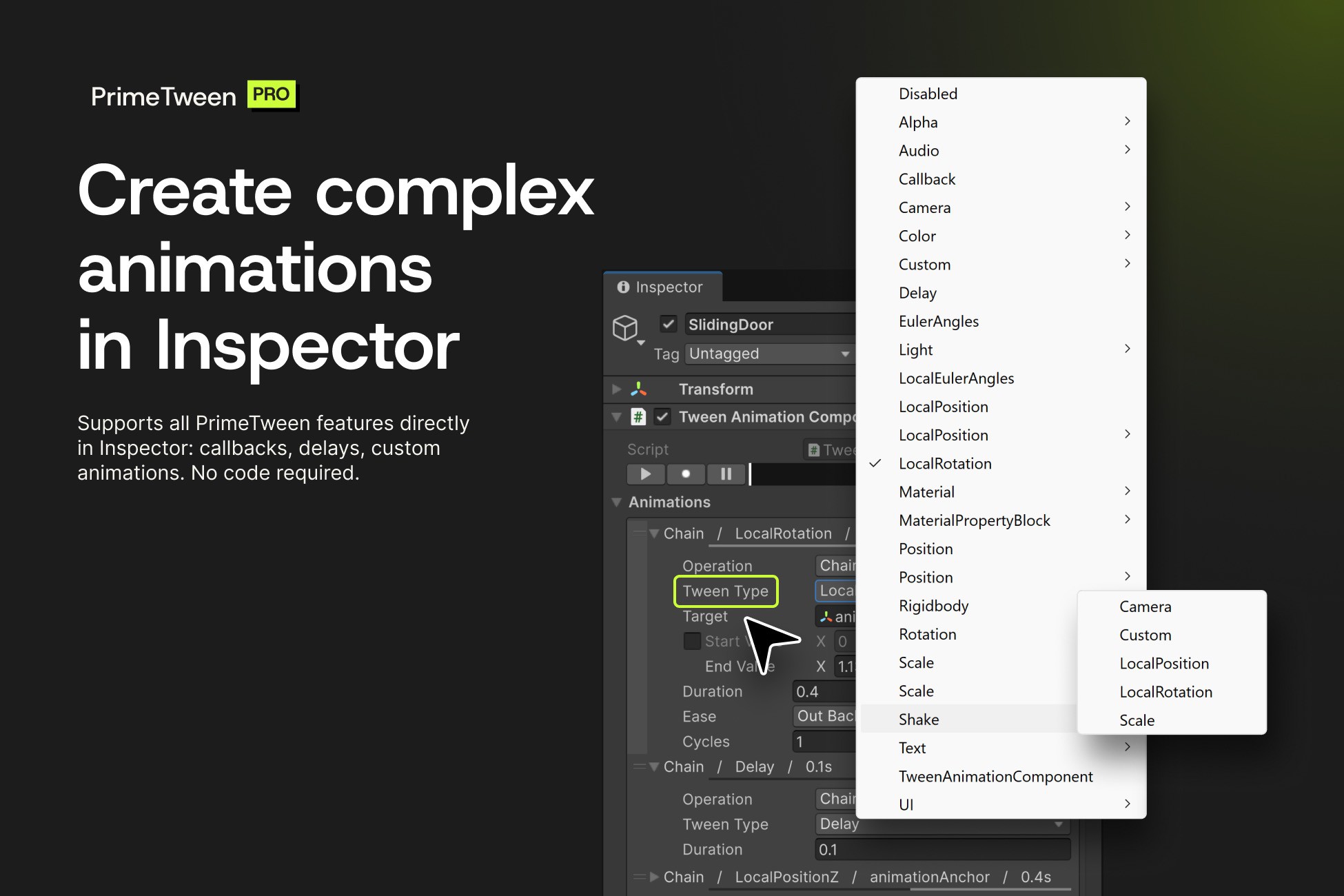
Task: Select Disabled in the tween type menu
Action: coord(1001,94)
